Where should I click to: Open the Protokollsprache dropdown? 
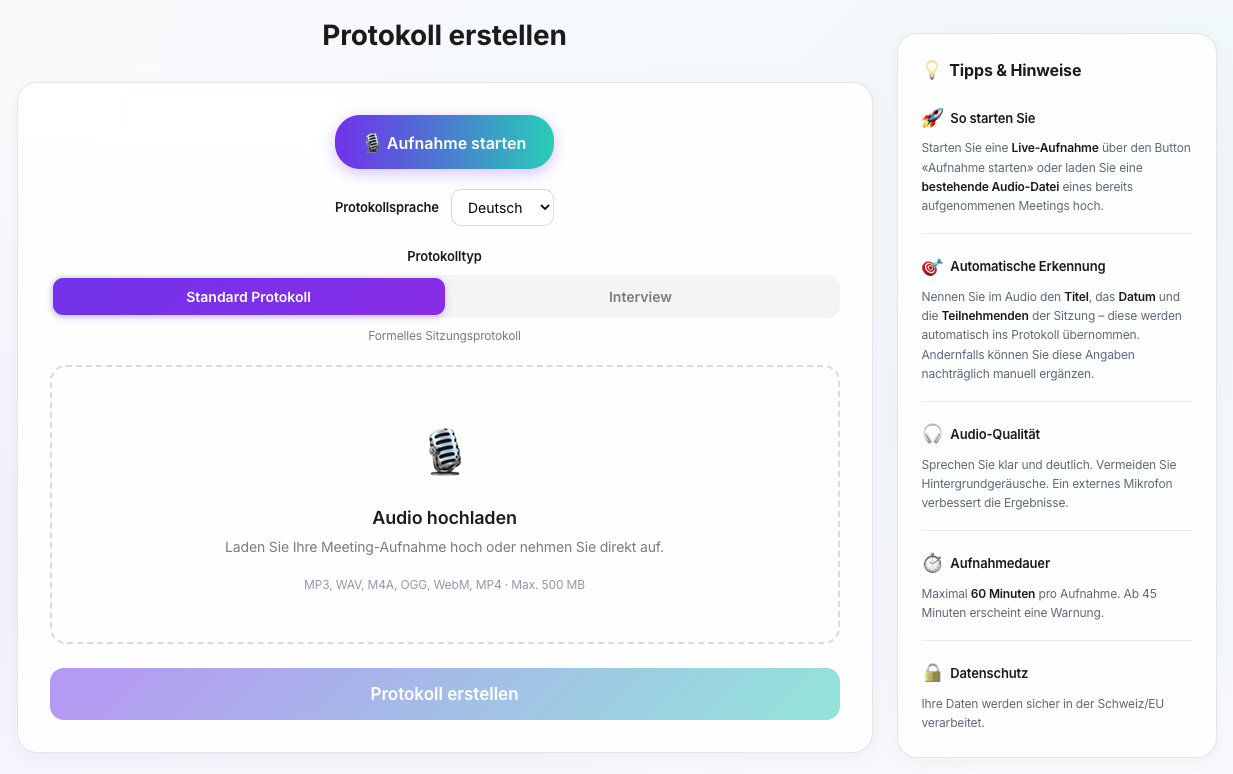(502, 208)
